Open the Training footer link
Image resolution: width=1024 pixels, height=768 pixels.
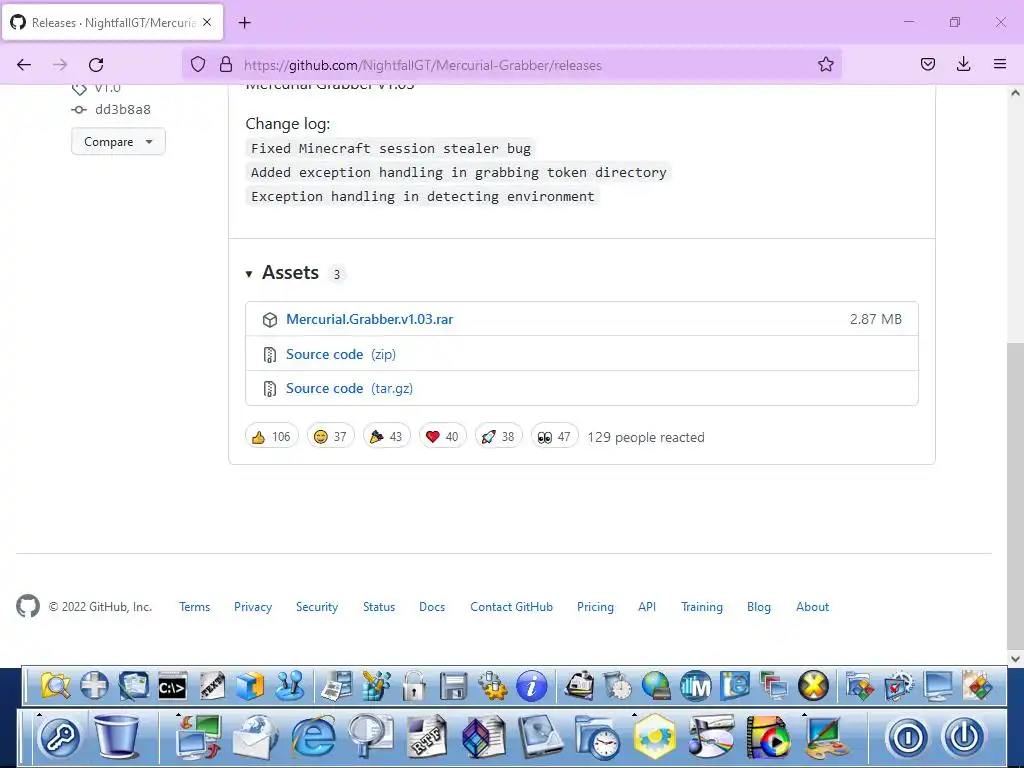[701, 607]
